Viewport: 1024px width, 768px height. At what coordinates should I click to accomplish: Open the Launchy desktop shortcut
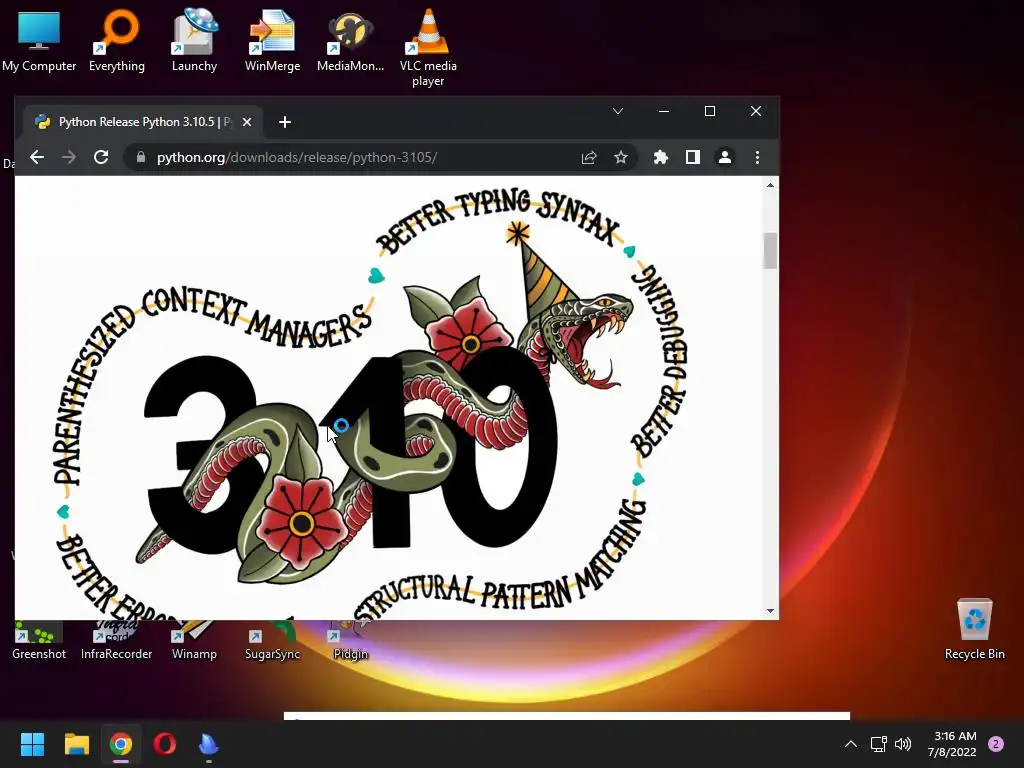(x=194, y=41)
